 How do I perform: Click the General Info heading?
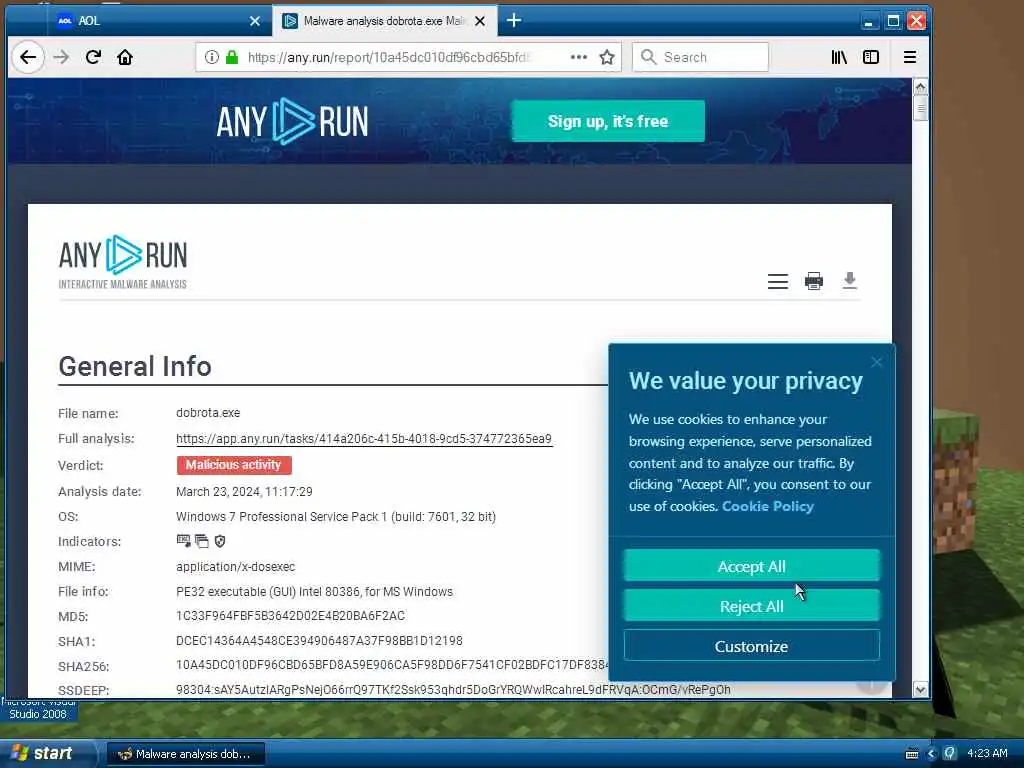tap(135, 366)
